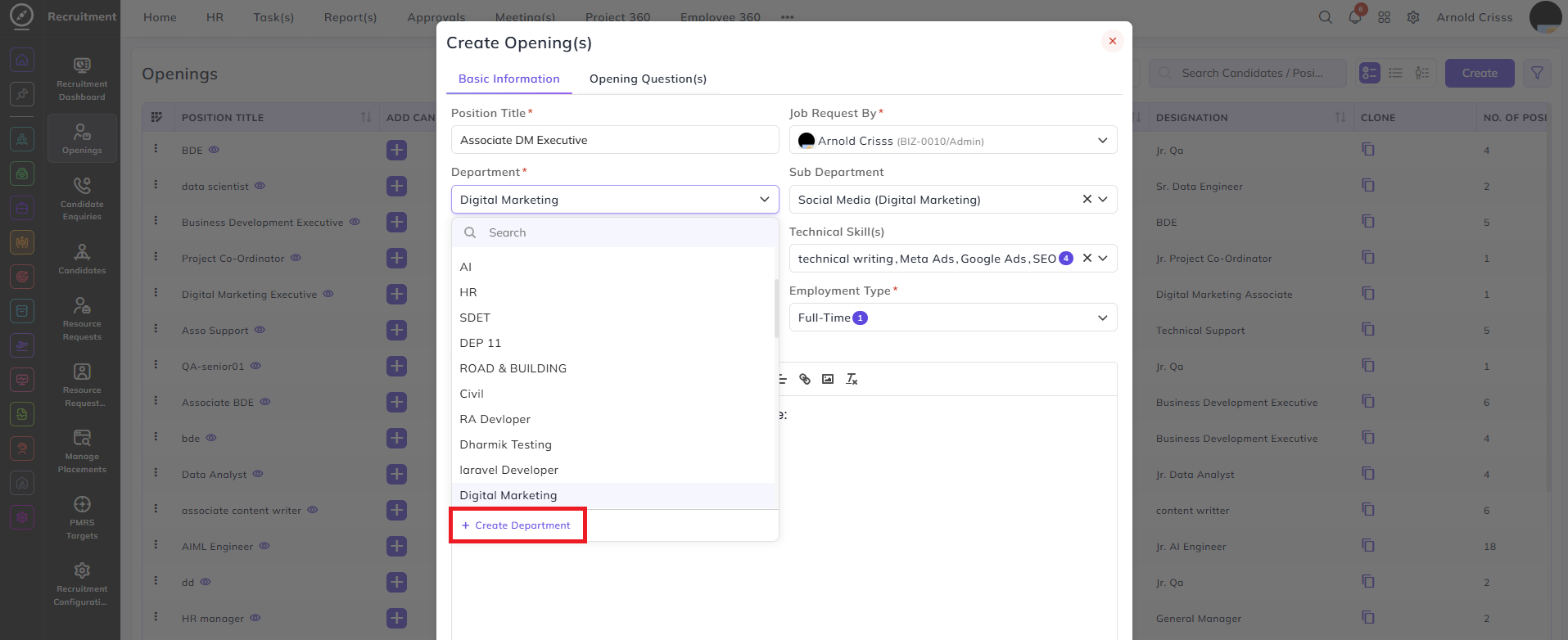
Task: Click add candidate plus for data scientist
Action: [396, 186]
